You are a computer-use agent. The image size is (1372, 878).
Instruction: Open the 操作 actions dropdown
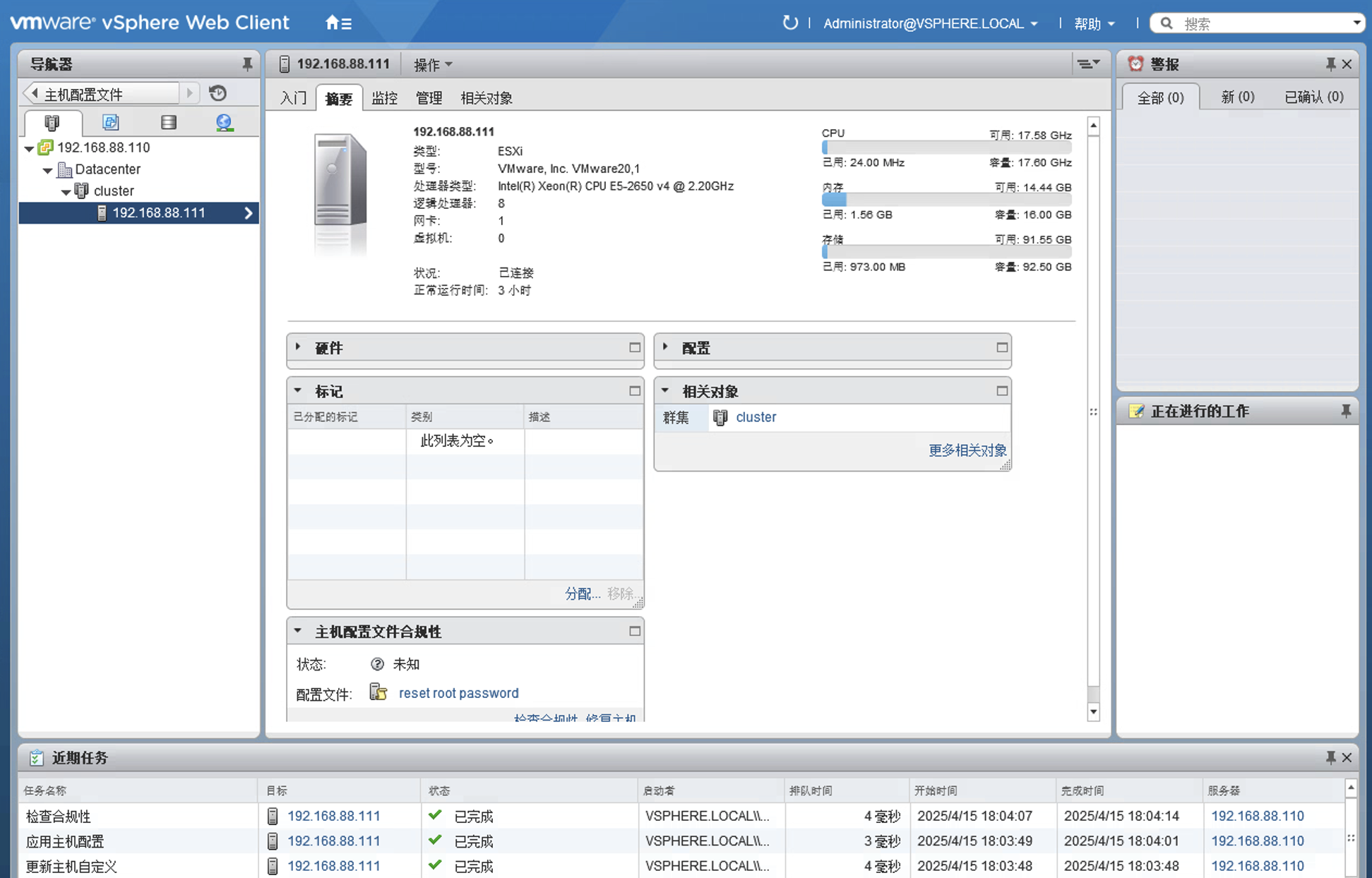coord(433,65)
